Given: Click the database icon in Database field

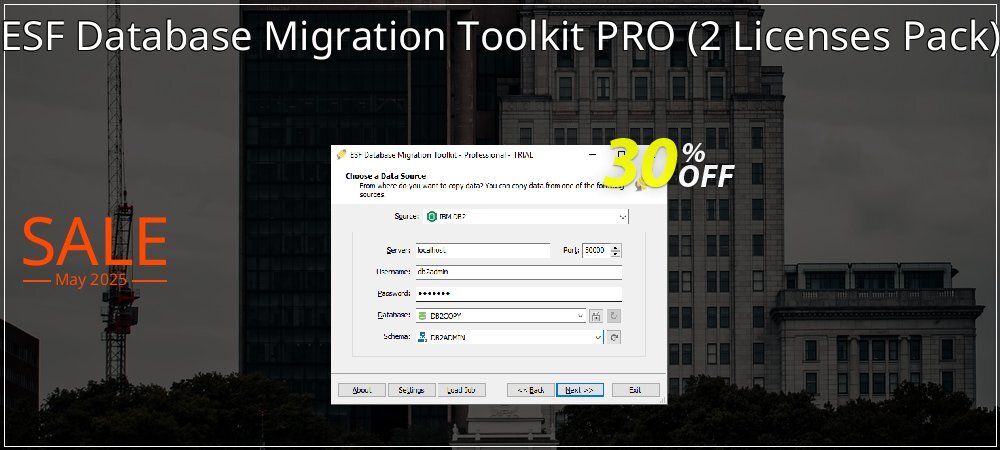Looking at the screenshot, I should coord(422,316).
